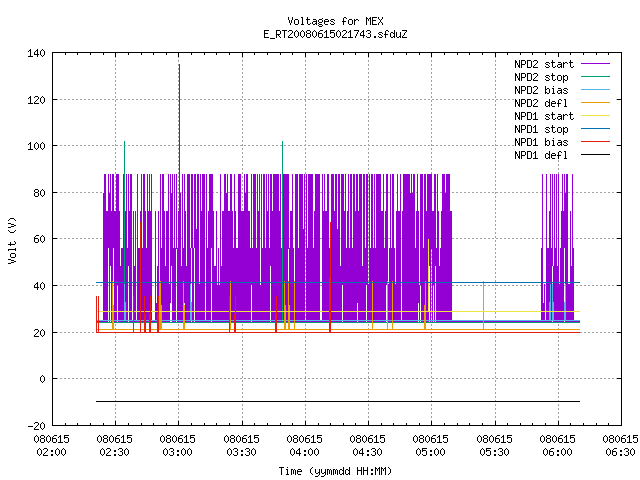Click the x-axis label 080615 03:30

tap(242, 446)
